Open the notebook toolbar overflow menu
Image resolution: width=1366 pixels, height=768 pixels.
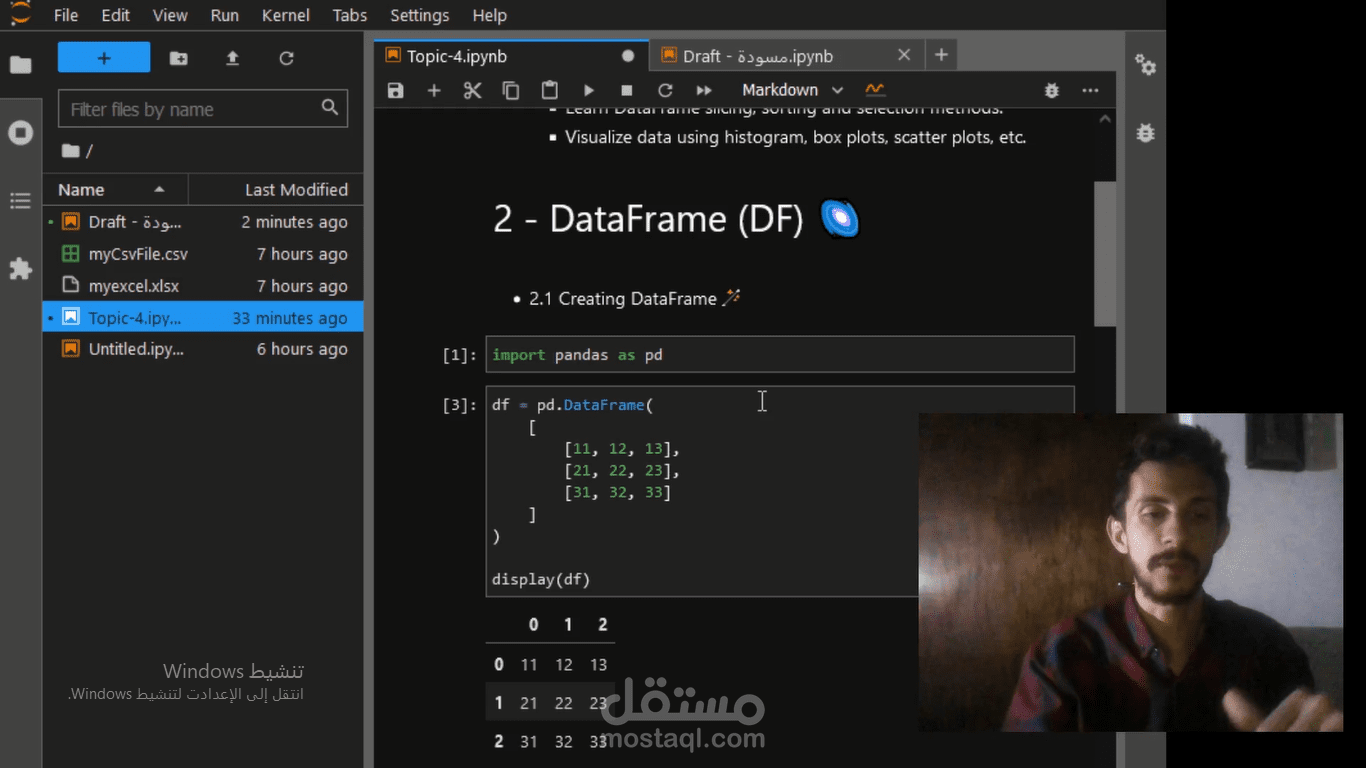coord(1090,90)
